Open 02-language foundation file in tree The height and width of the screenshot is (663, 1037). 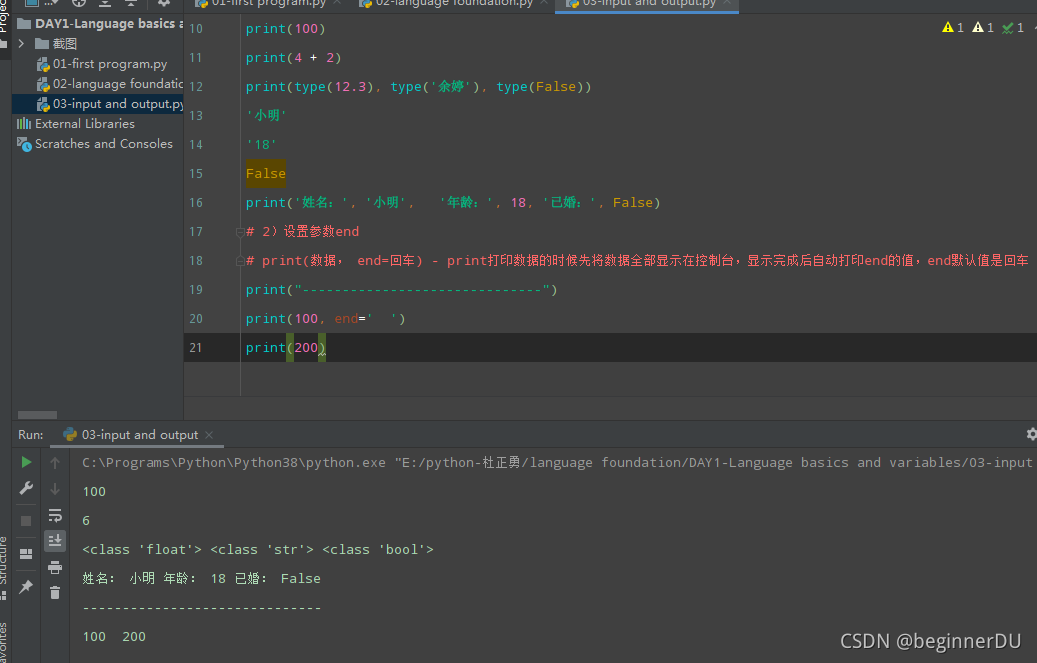click(117, 84)
